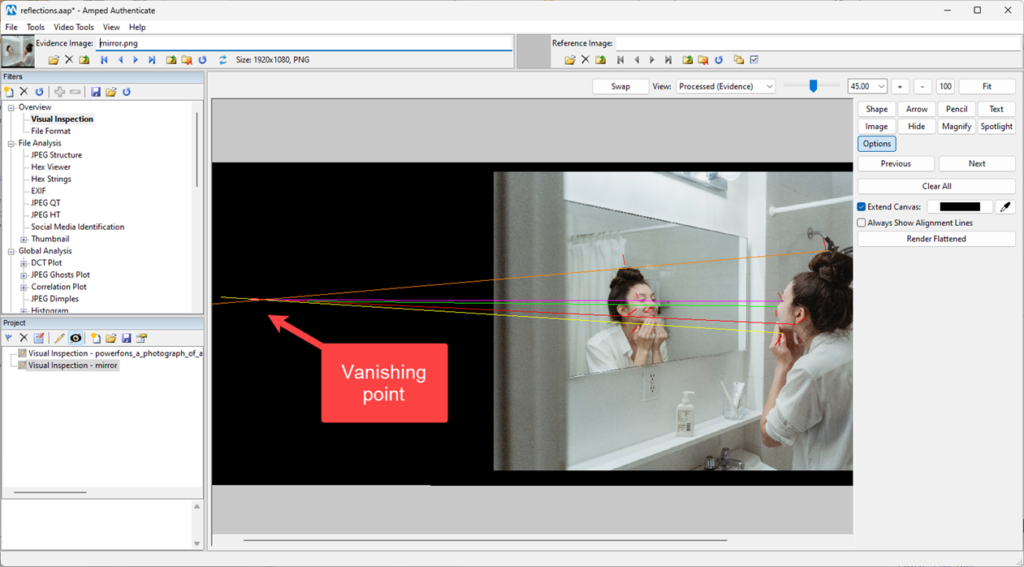1024x567 pixels.
Task: Uncheck the Extend Canvas checkbox
Action: point(861,206)
